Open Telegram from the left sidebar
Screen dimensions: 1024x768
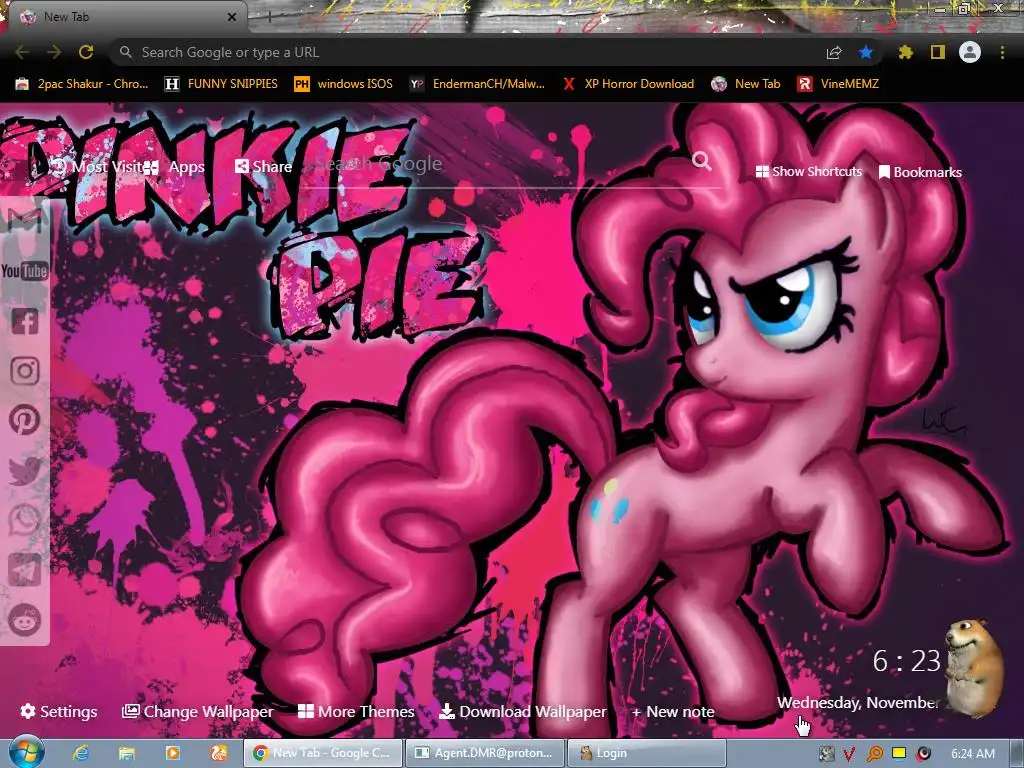(25, 569)
